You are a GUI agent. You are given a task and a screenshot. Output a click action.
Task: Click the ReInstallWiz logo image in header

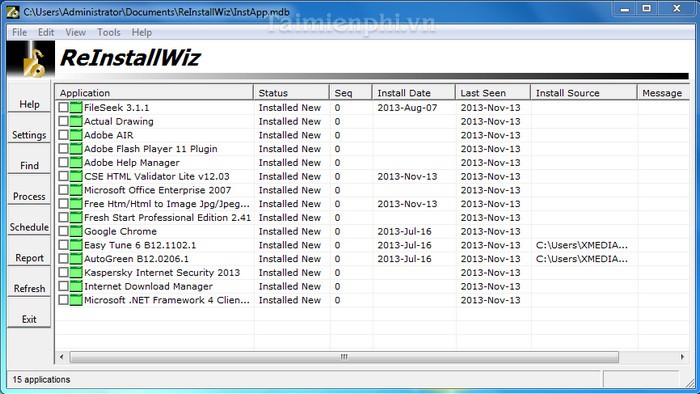coord(31,59)
